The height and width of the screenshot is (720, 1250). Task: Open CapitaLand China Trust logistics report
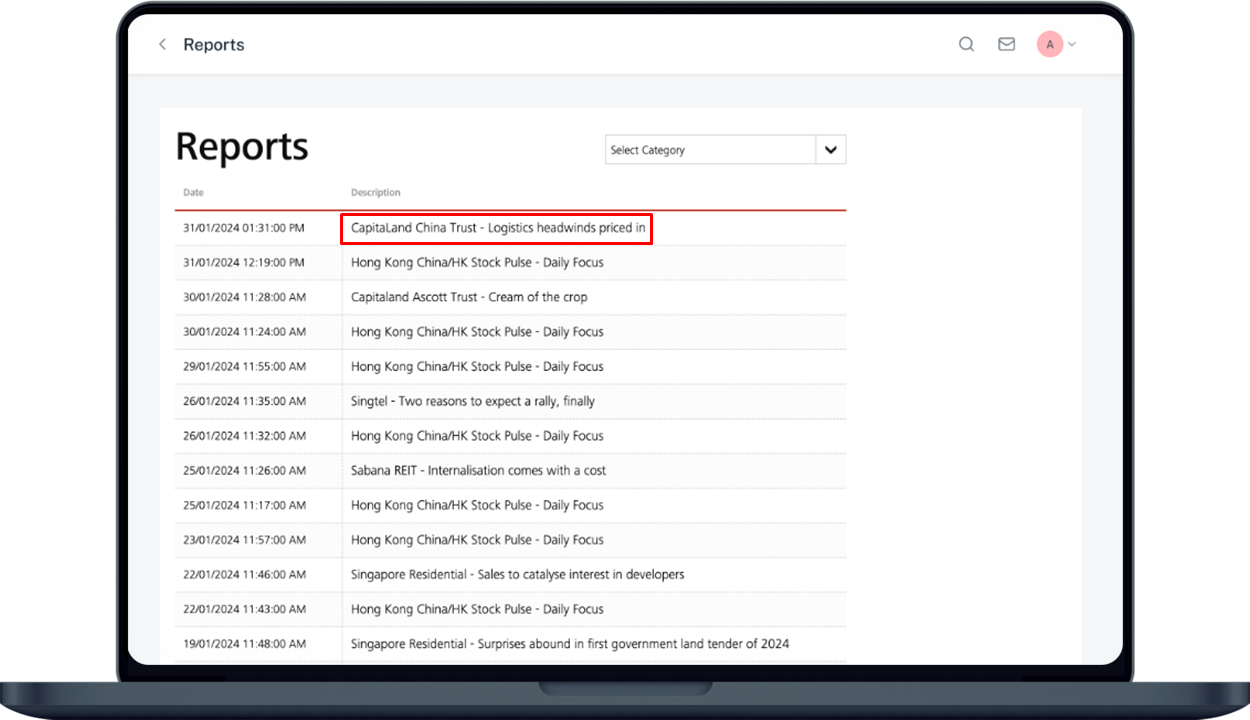point(497,228)
